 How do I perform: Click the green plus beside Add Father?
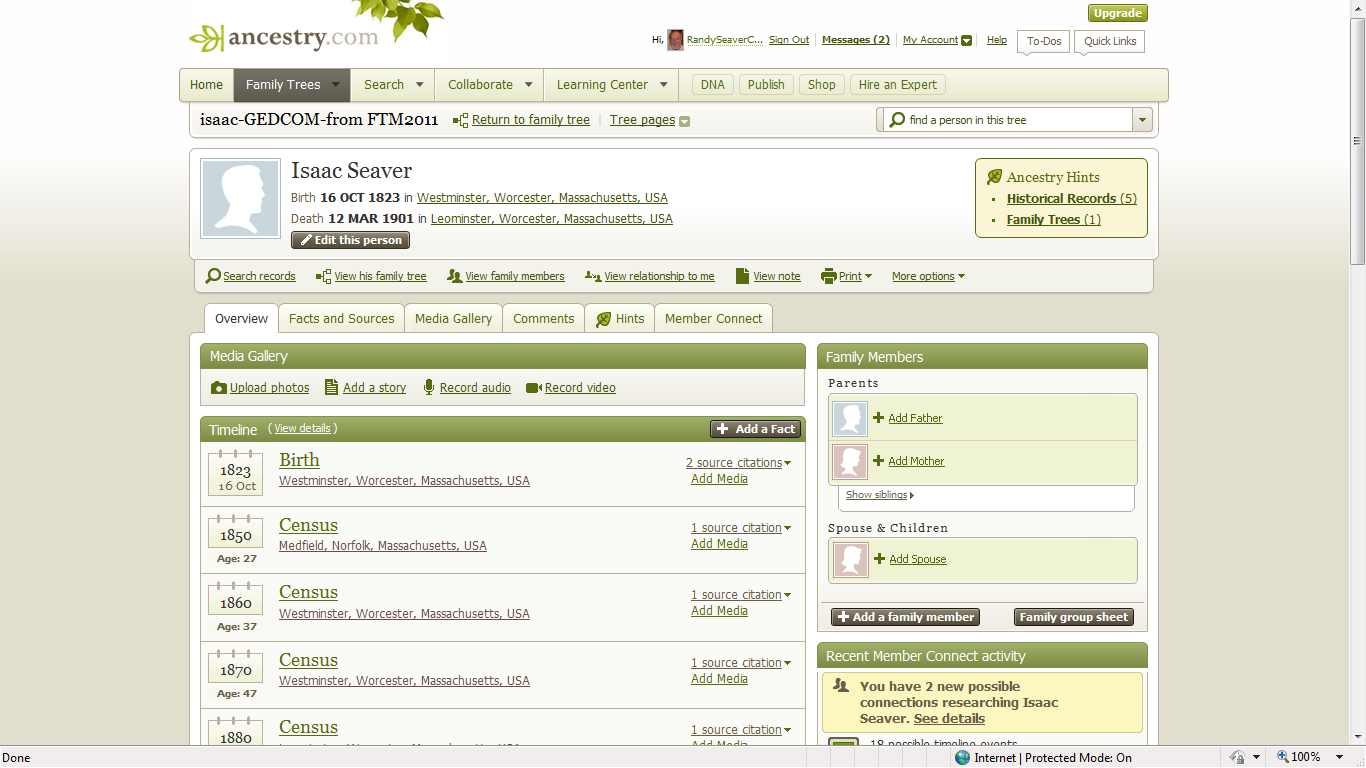pyautogui.click(x=879, y=418)
